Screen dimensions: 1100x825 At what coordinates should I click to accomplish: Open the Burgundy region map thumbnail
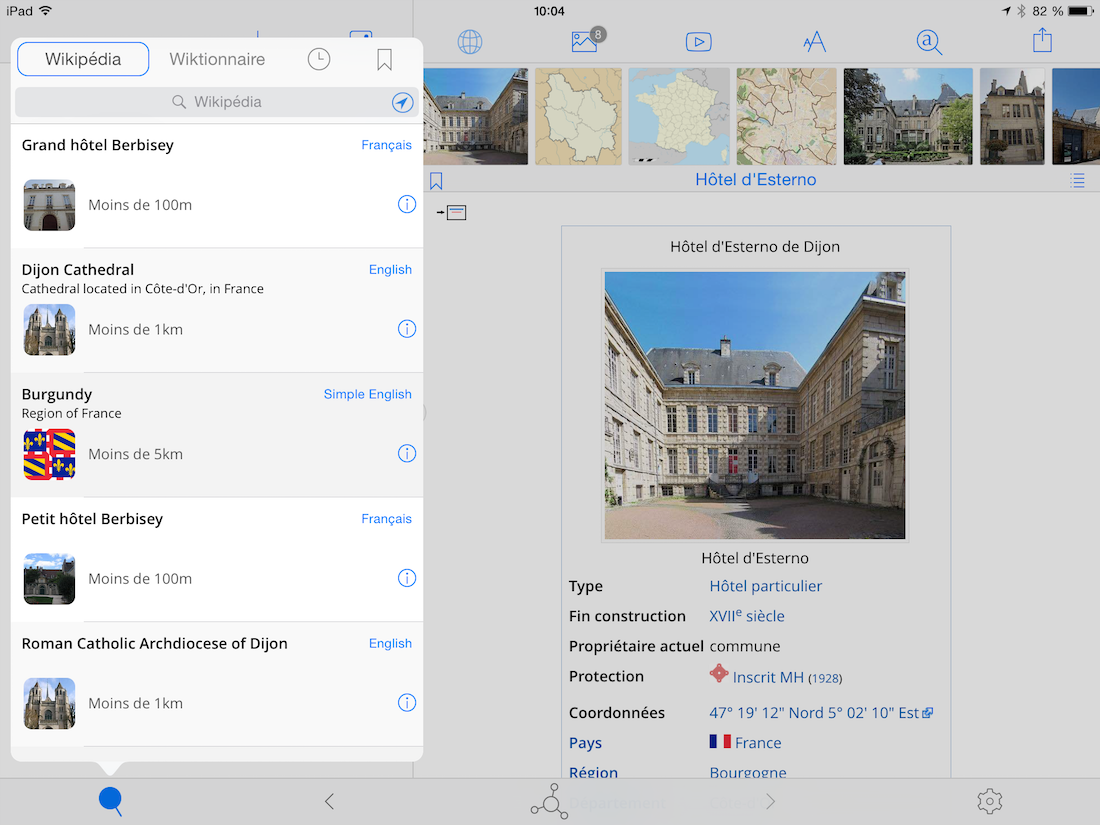(578, 116)
